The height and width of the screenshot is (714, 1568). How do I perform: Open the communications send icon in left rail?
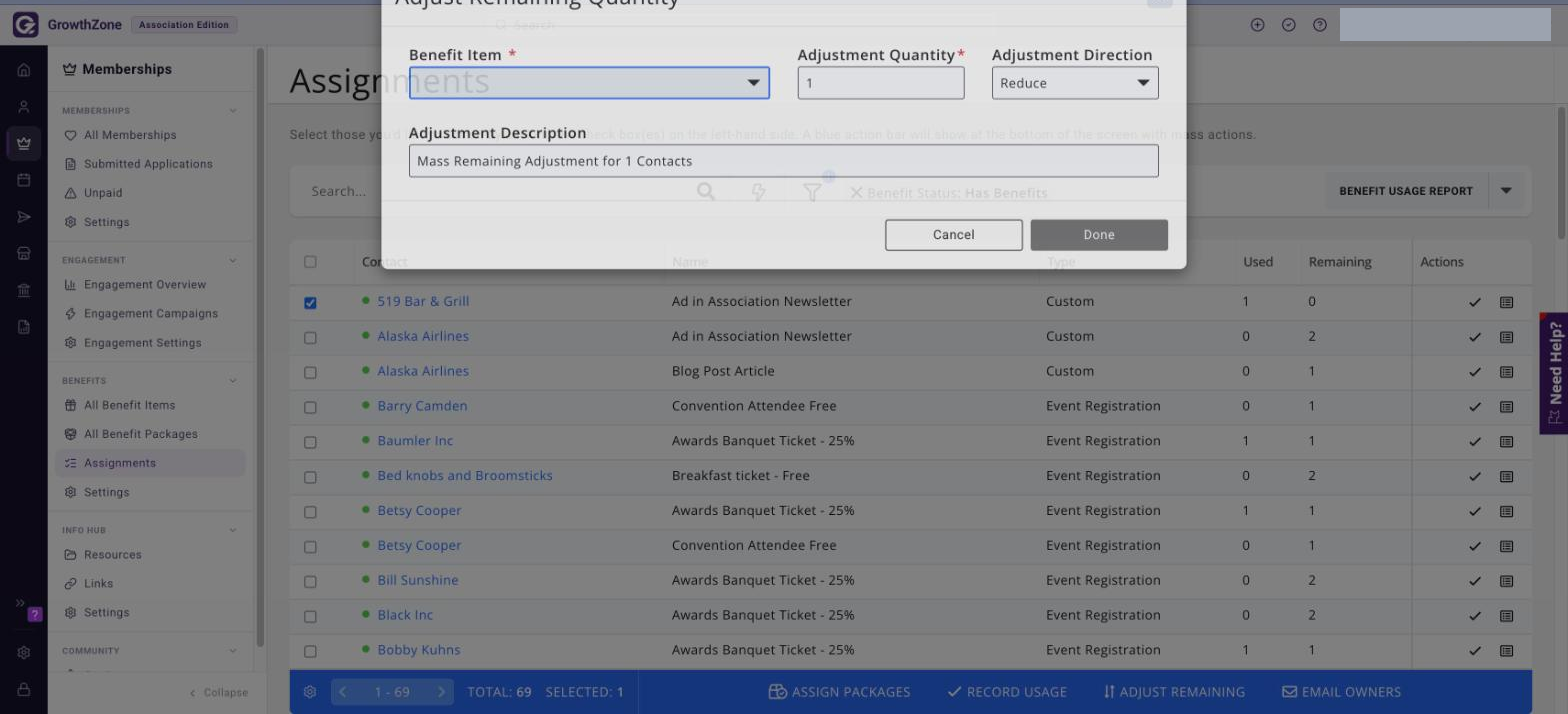[x=24, y=217]
